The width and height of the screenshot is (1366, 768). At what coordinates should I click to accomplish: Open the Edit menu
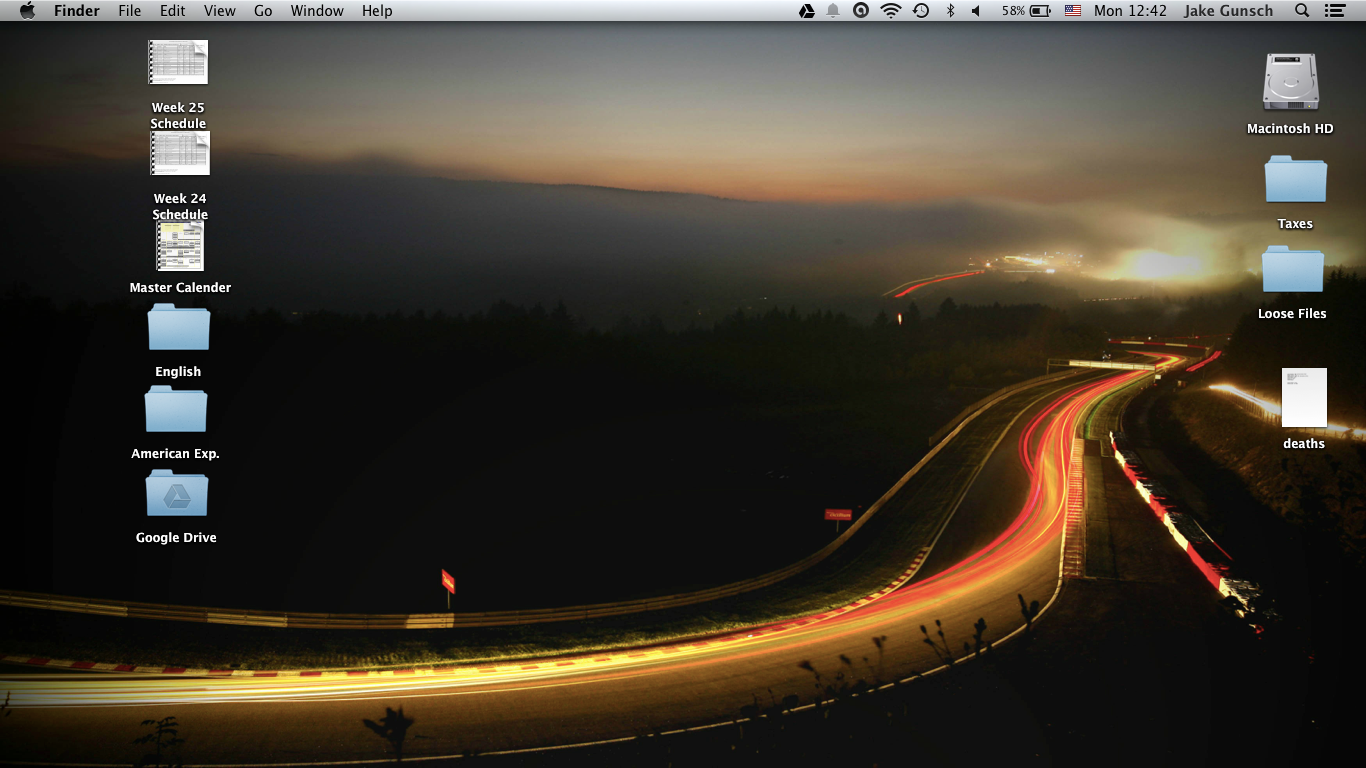click(x=173, y=11)
